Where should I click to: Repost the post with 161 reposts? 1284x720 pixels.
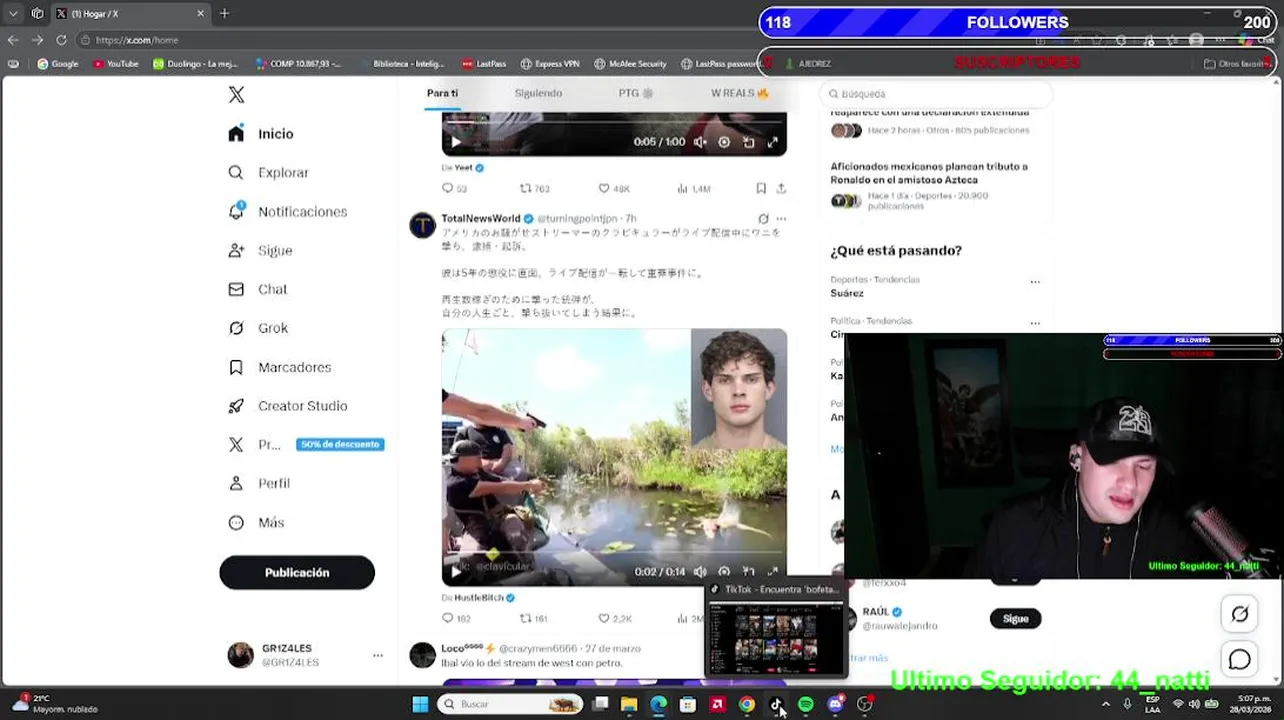tap(533, 619)
